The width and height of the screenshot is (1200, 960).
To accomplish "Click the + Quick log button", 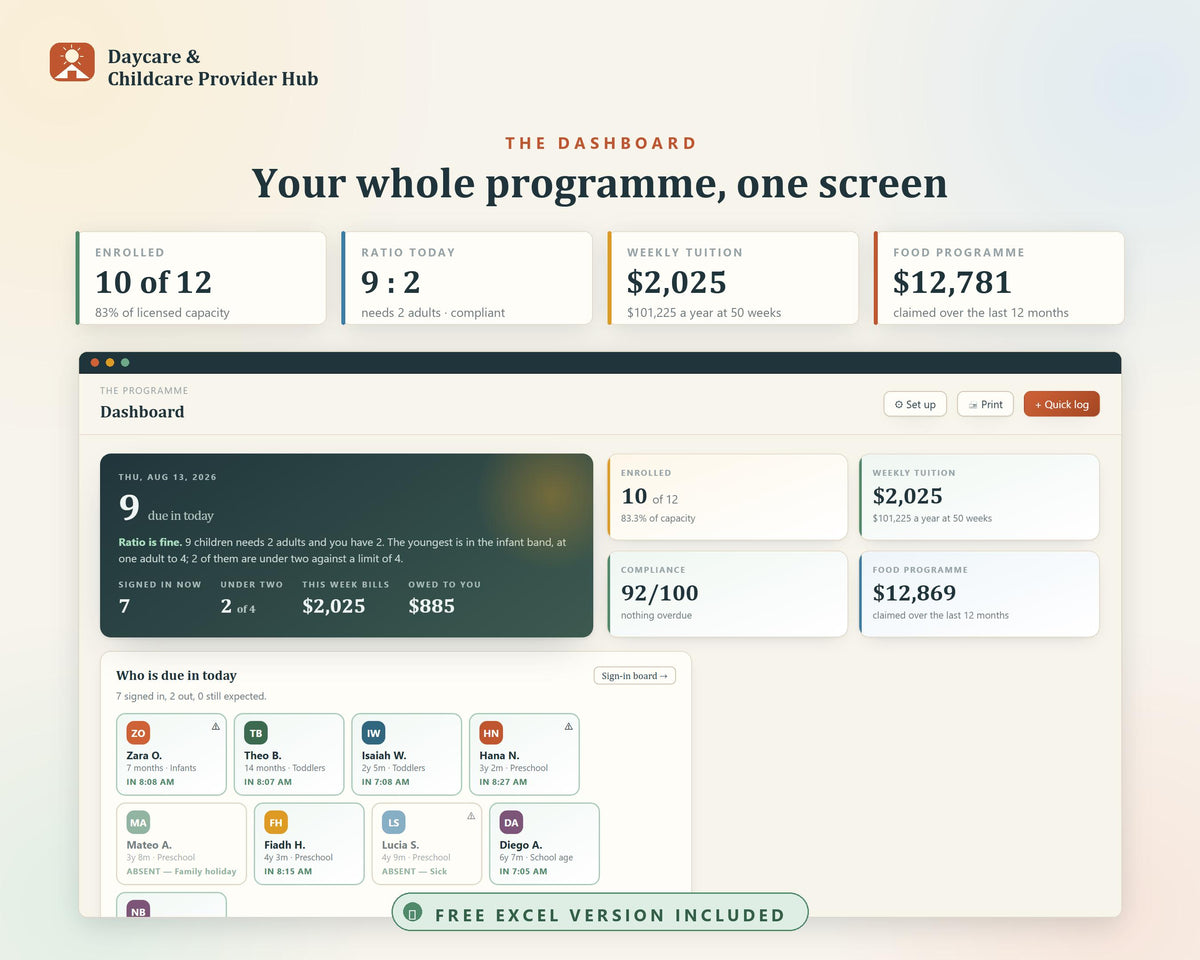I will click(x=1061, y=404).
